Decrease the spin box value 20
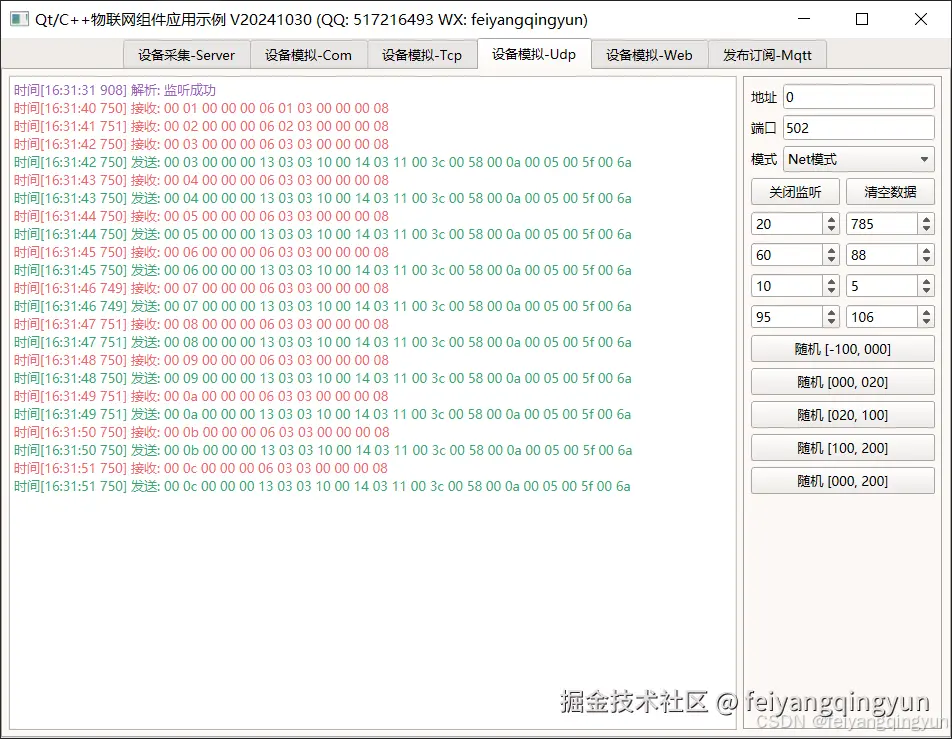Image resolution: width=952 pixels, height=739 pixels. point(831,230)
